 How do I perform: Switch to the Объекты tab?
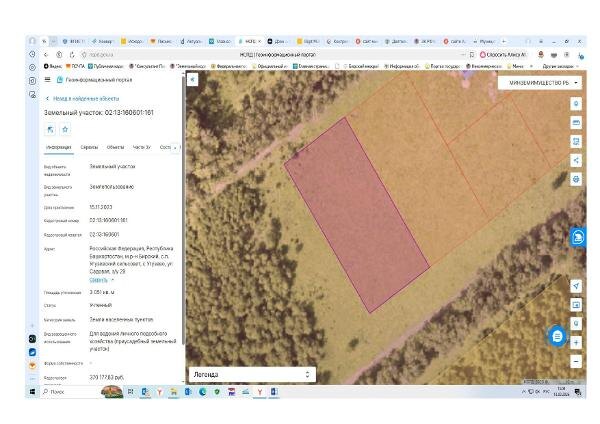click(115, 147)
